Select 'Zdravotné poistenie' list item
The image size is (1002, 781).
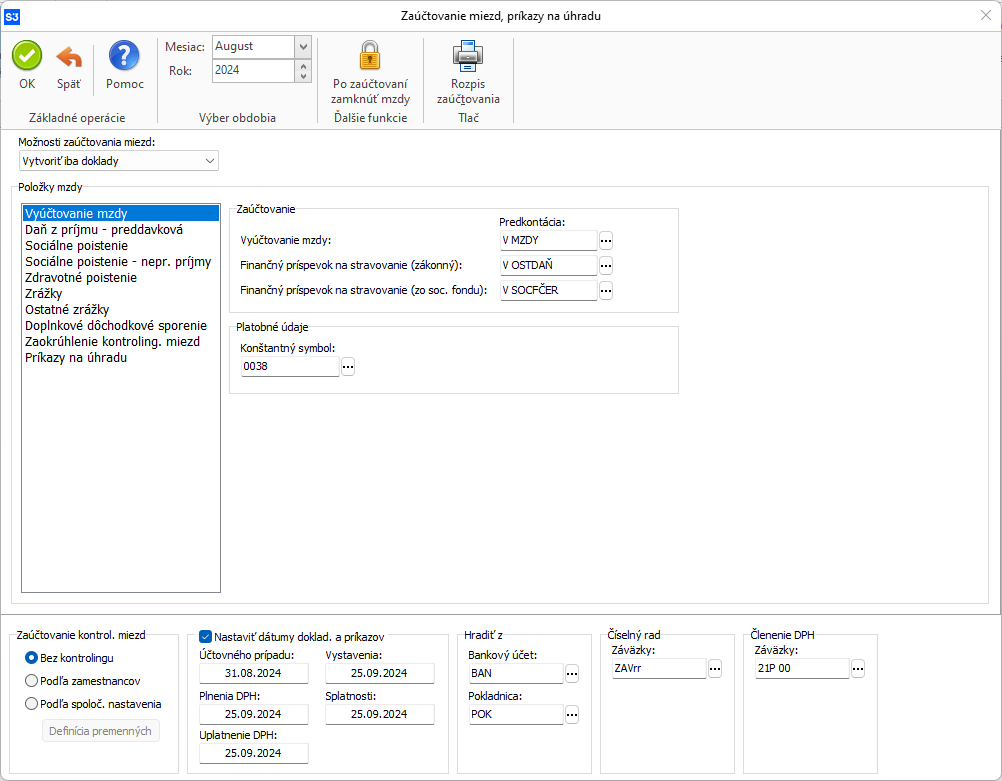pos(121,277)
